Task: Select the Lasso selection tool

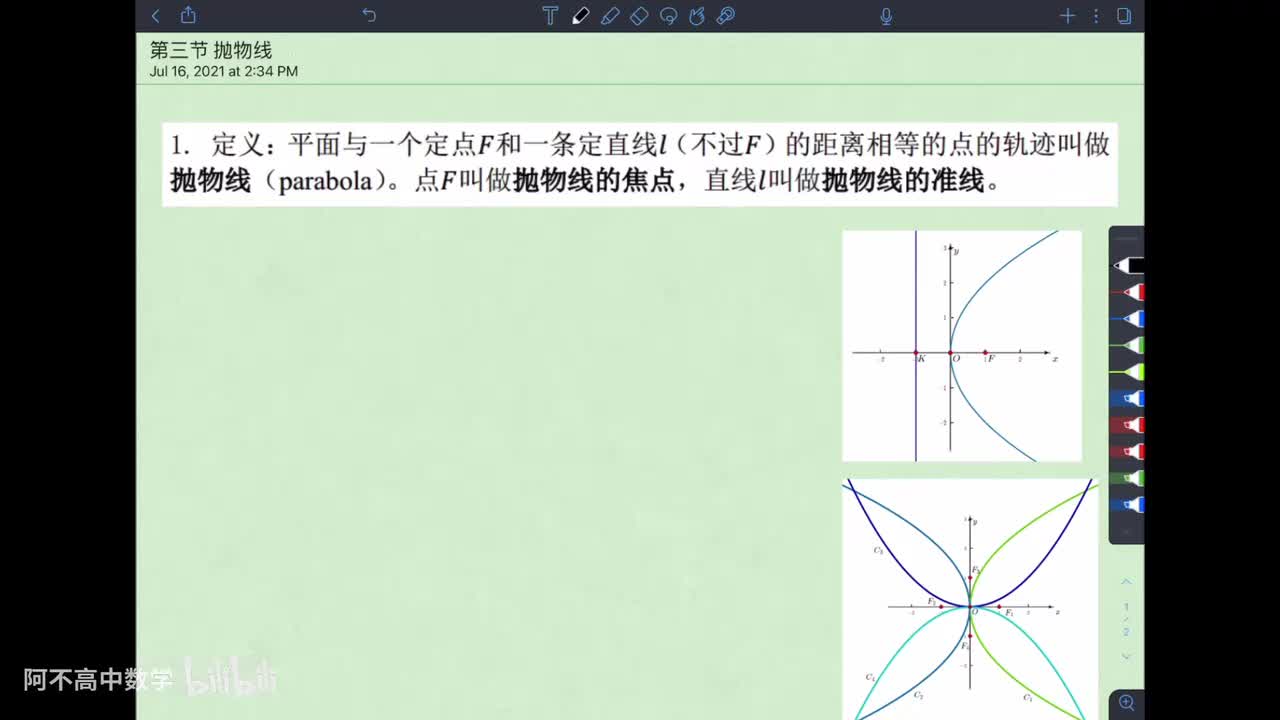Action: coord(668,15)
